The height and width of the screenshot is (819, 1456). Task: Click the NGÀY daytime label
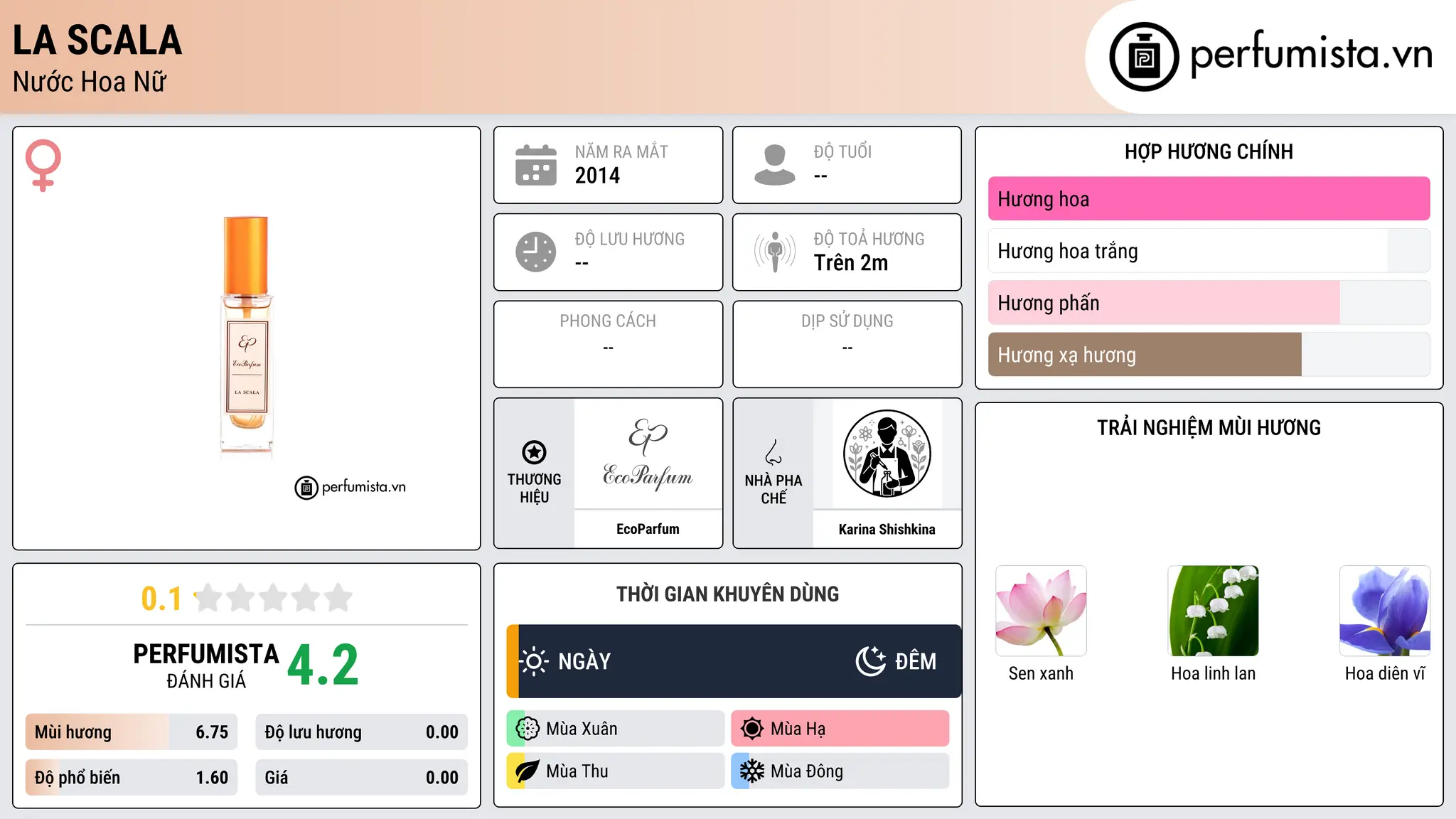tap(584, 661)
